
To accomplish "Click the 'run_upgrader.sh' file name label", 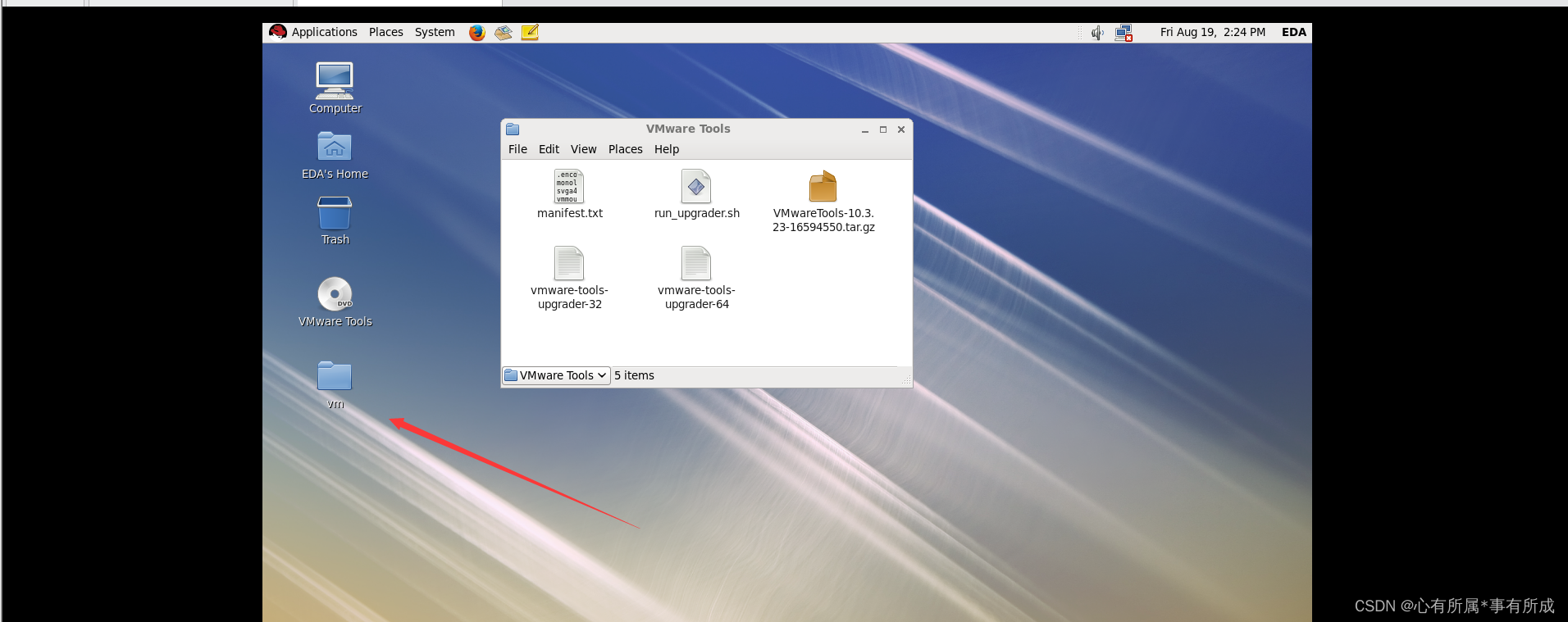I will [x=697, y=213].
